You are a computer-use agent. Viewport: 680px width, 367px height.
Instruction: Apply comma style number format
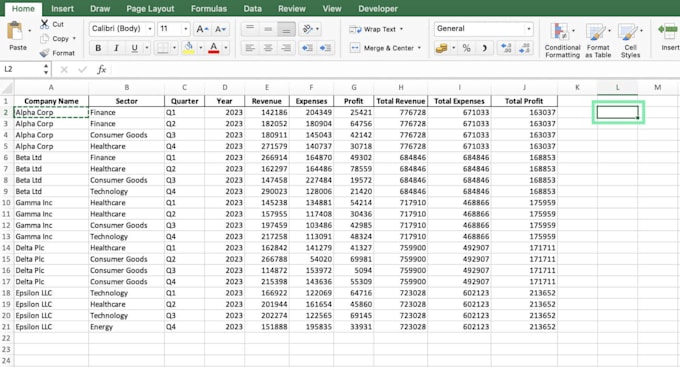point(485,48)
